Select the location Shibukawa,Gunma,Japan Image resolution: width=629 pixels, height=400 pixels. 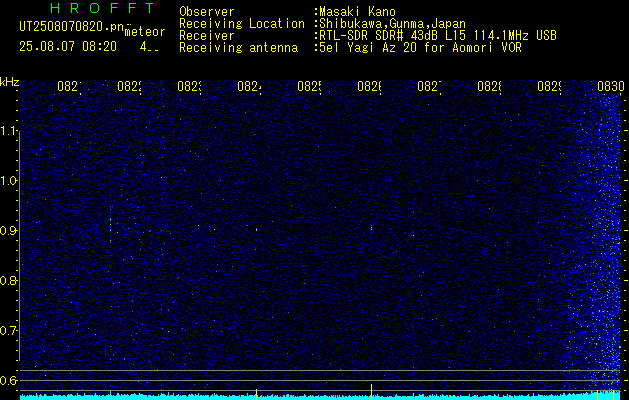click(392, 24)
